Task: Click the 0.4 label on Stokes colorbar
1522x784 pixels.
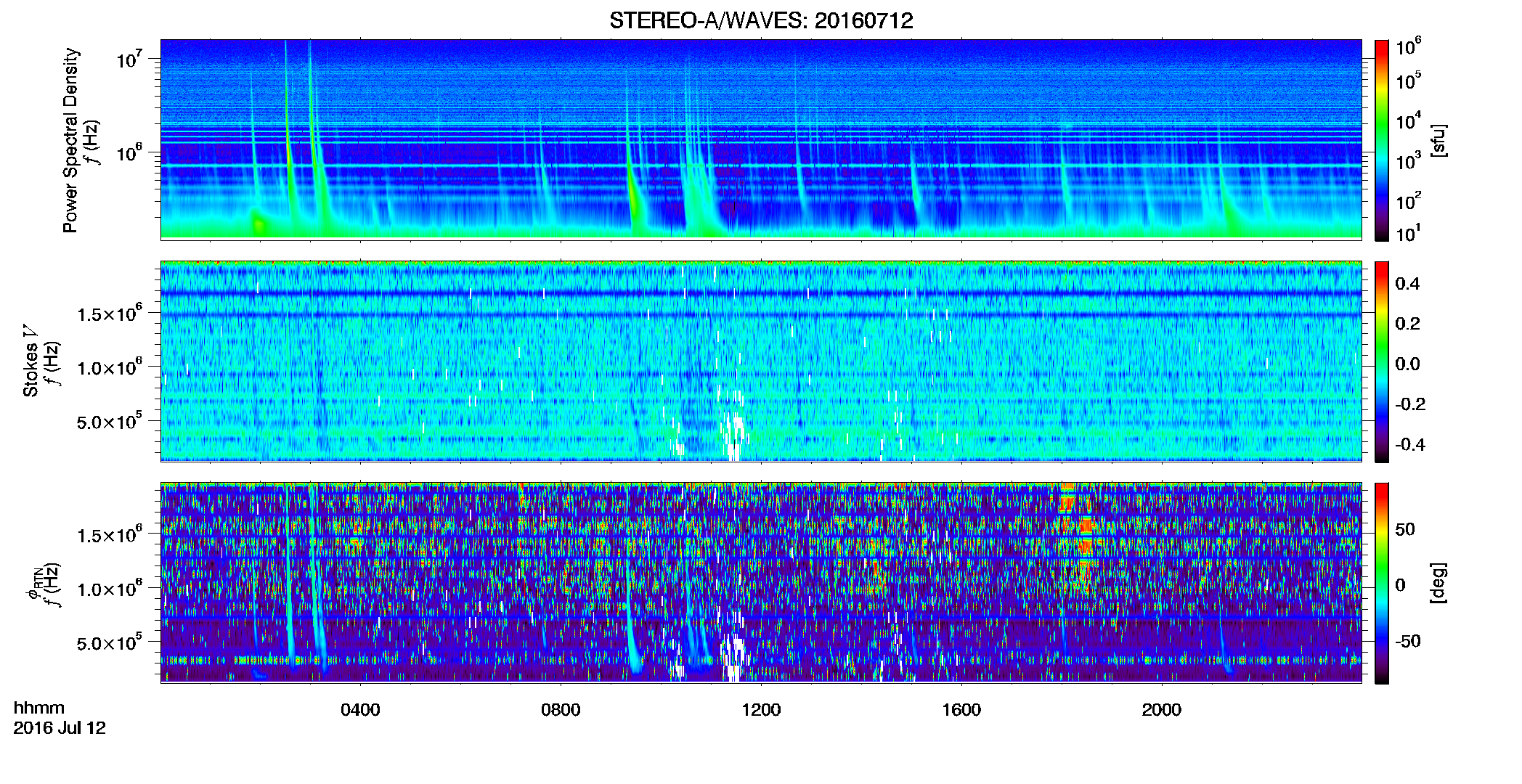Action: coord(1407,283)
